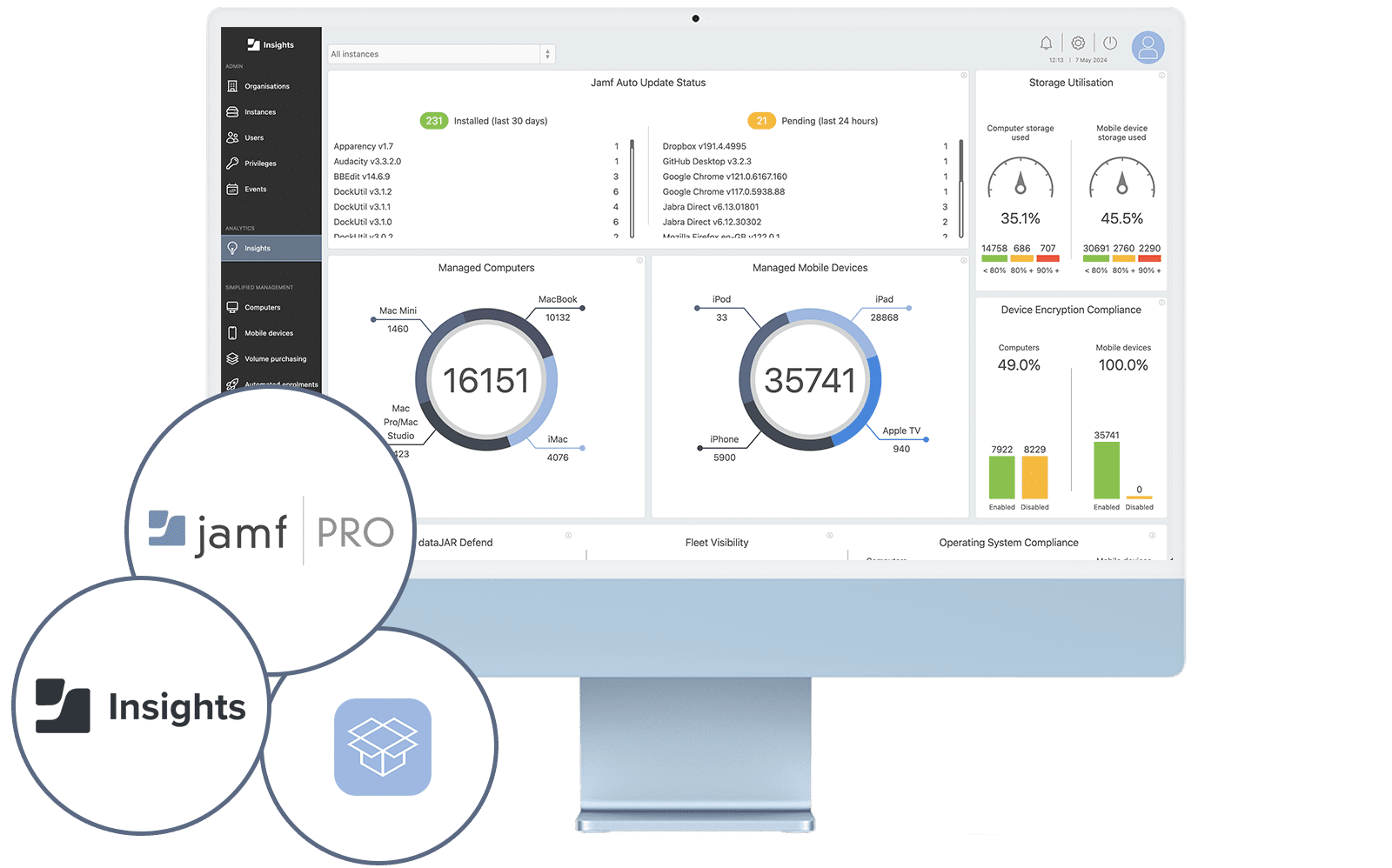Click info icon on Managed Mobile Devices panel

pos(963,260)
